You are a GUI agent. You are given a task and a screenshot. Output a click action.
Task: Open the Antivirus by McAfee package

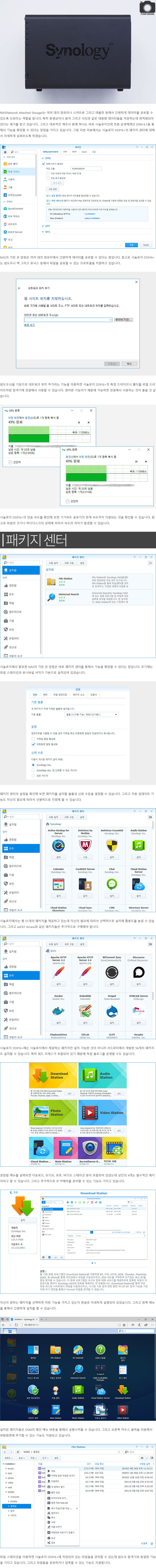pyautogui.click(x=85, y=845)
